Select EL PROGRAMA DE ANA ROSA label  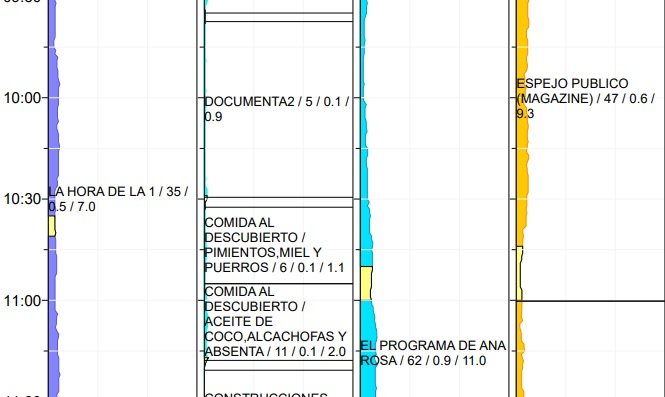pyautogui.click(x=433, y=353)
